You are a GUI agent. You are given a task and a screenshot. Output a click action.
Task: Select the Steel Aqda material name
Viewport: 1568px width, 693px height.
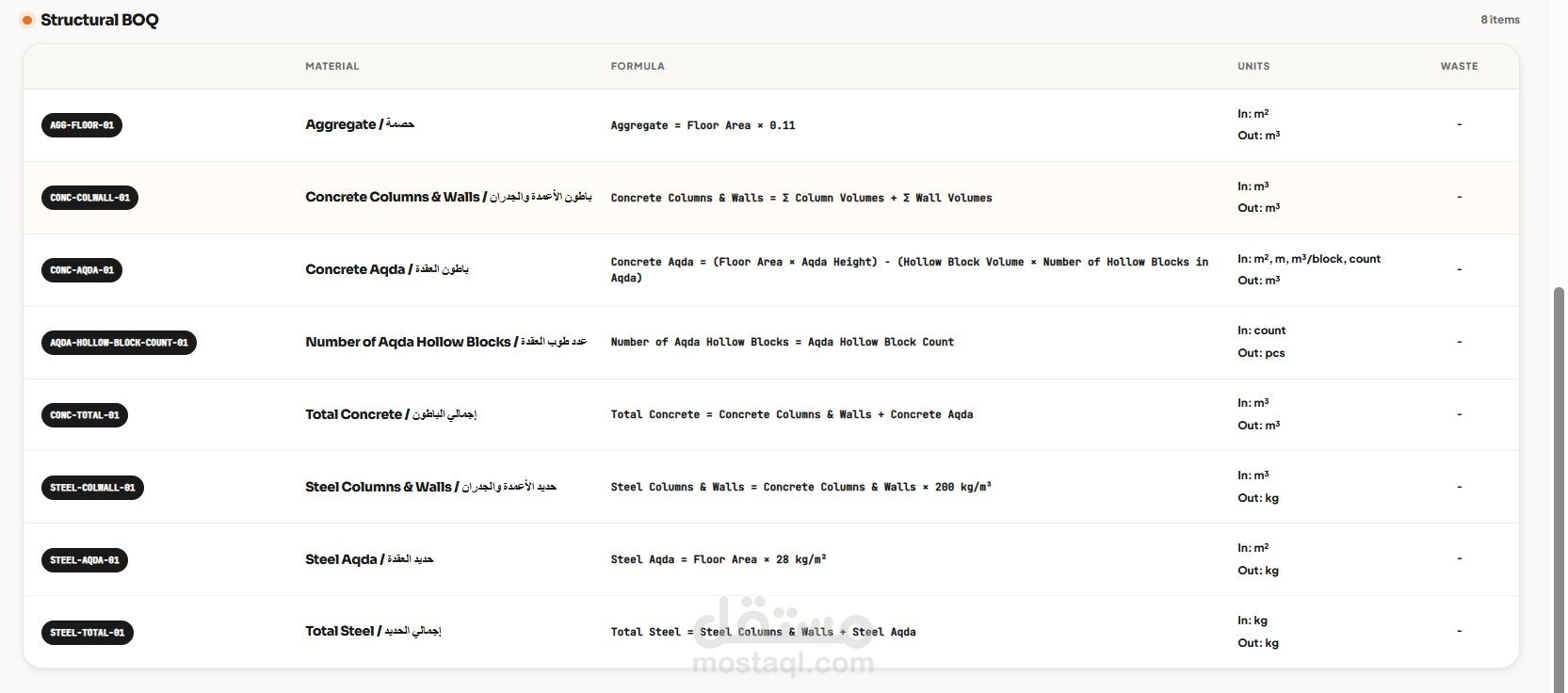tap(369, 559)
